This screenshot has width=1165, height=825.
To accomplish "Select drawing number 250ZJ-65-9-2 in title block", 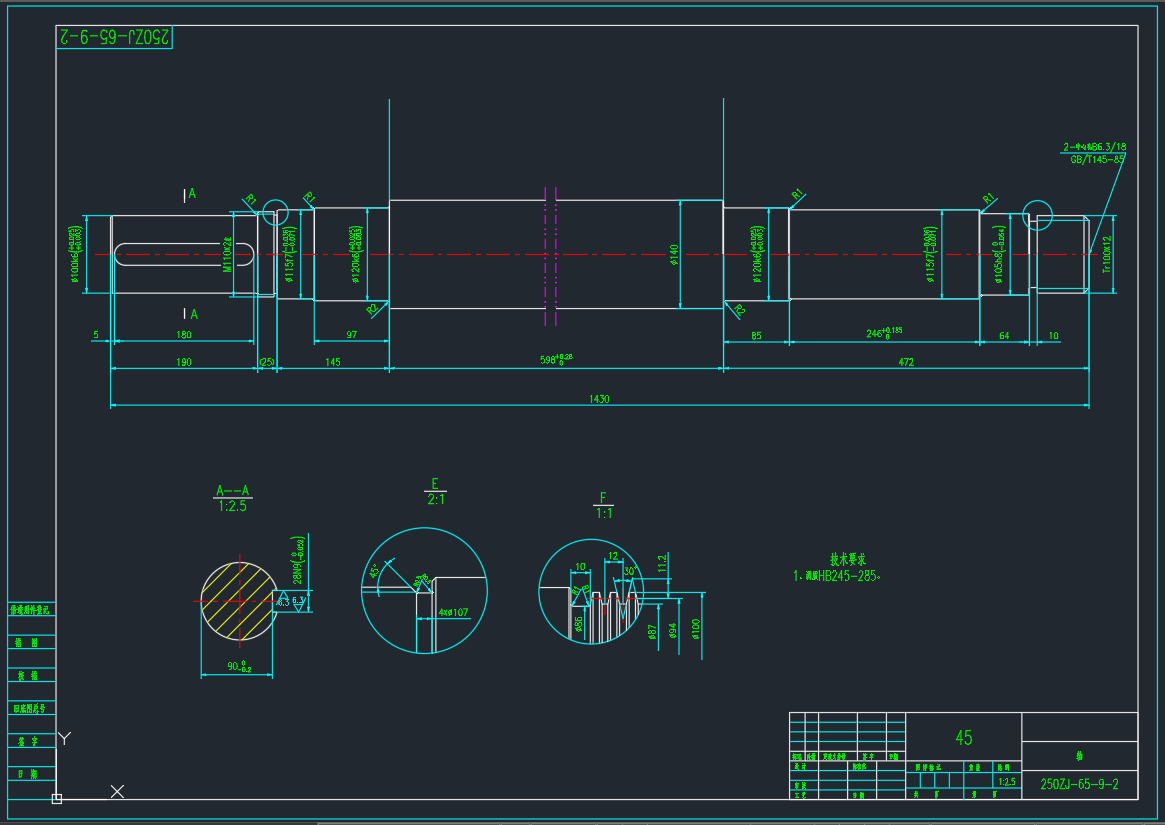I will pos(1079,785).
